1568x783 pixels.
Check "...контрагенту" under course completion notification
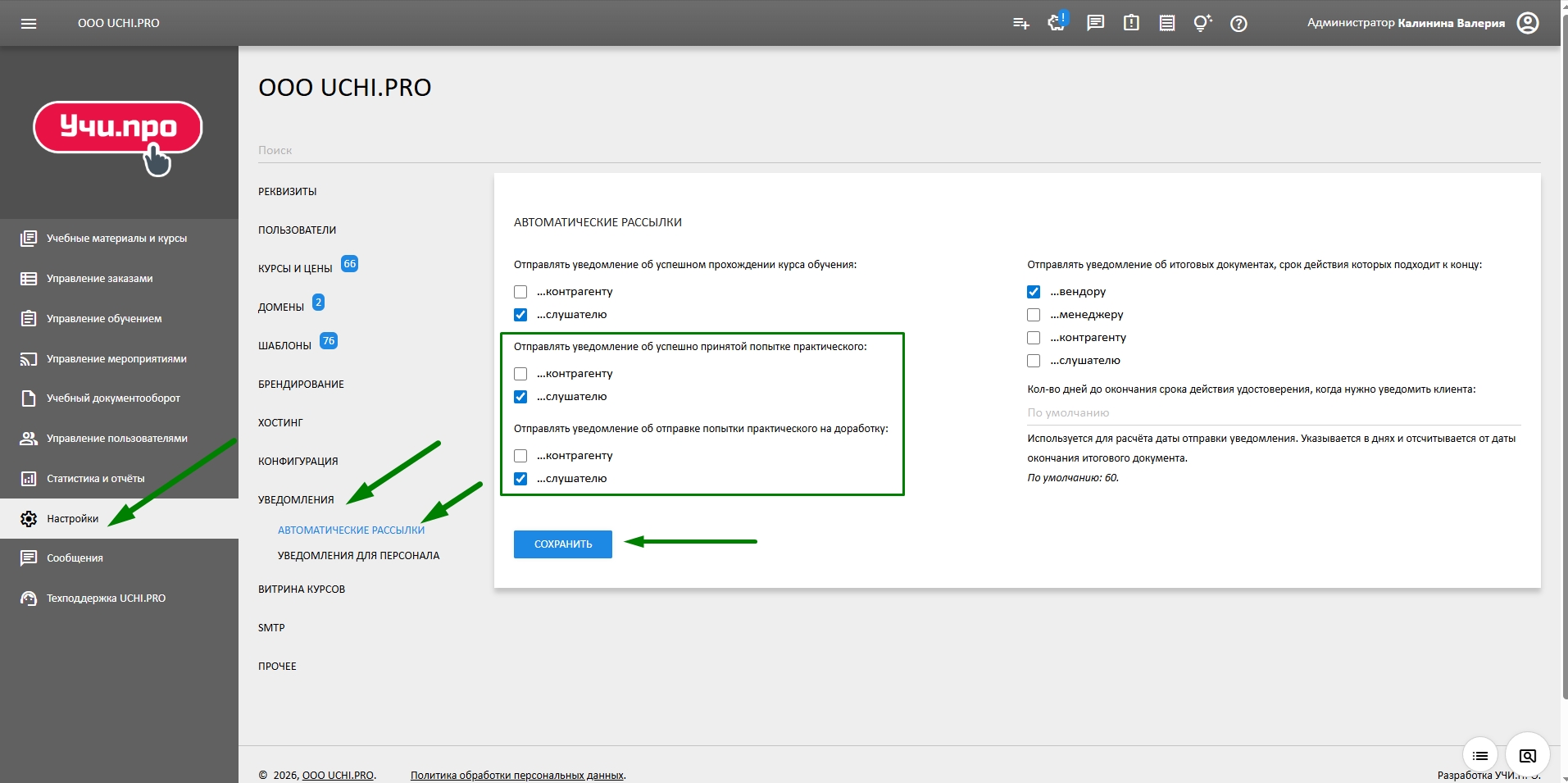(x=520, y=292)
